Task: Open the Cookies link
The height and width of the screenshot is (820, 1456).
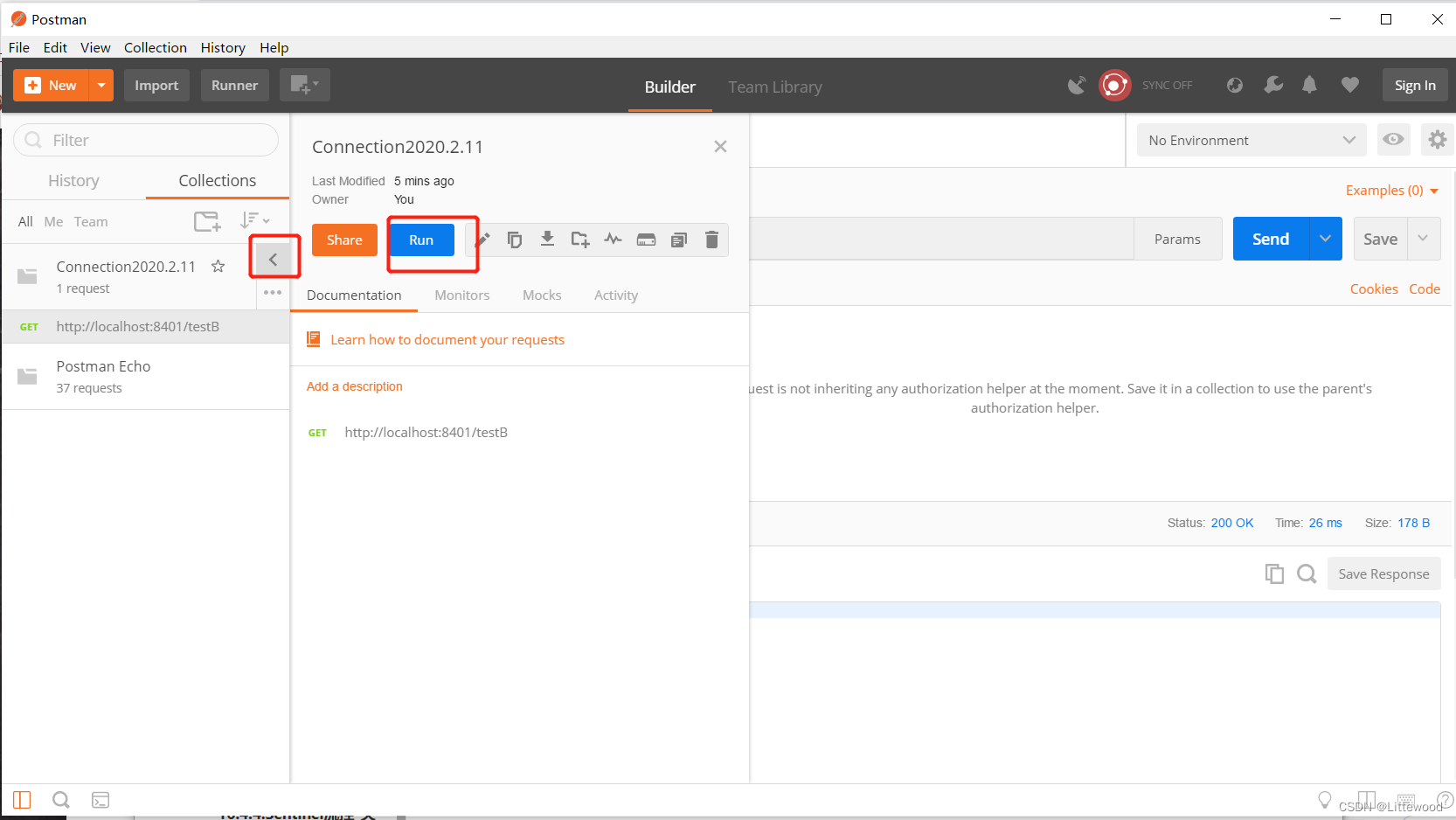Action: [1374, 288]
